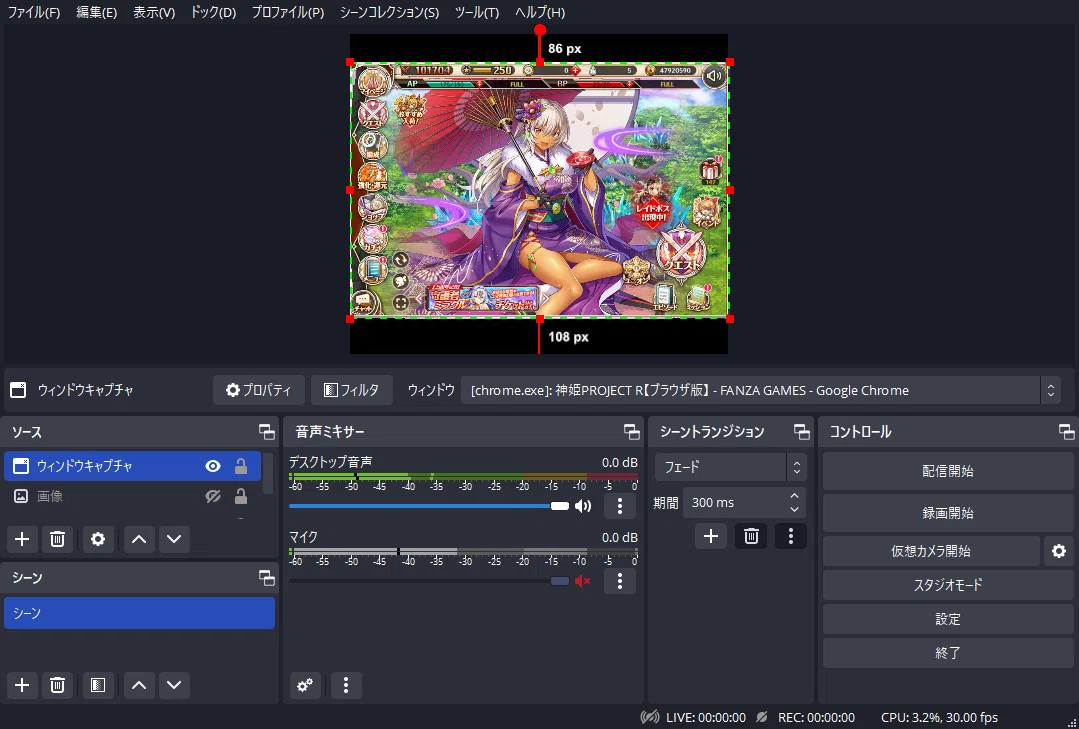Remove transition with trash icon
Image resolution: width=1079 pixels, height=729 pixels.
[x=751, y=536]
